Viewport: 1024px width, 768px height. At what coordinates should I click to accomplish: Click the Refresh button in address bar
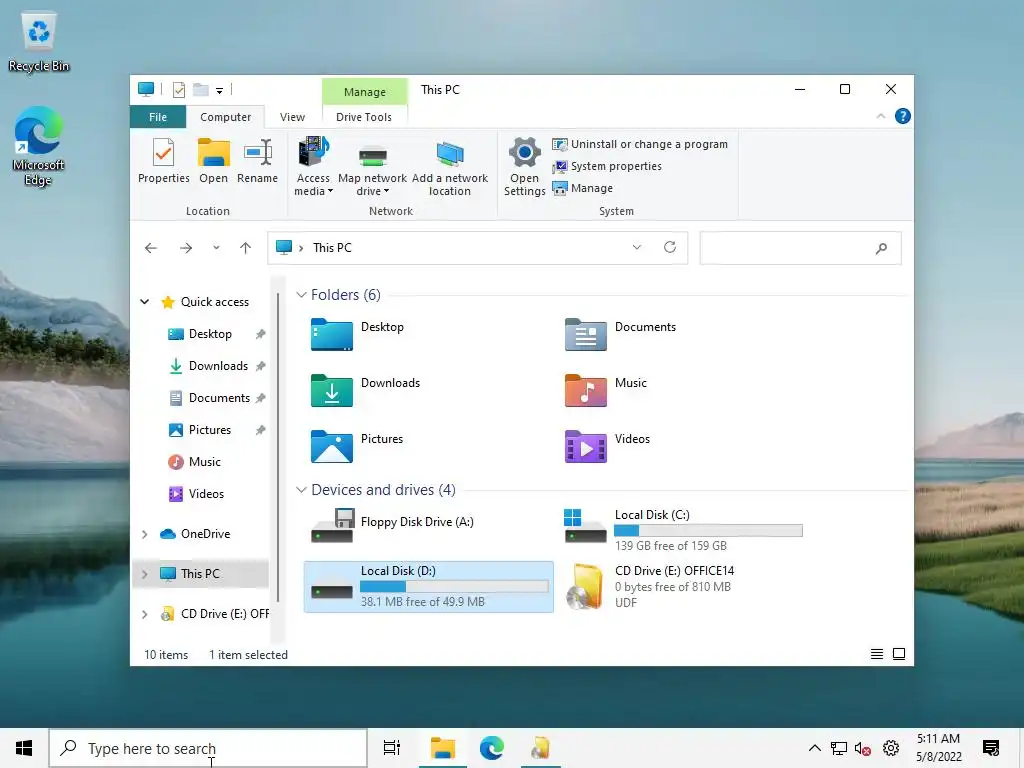pos(669,247)
